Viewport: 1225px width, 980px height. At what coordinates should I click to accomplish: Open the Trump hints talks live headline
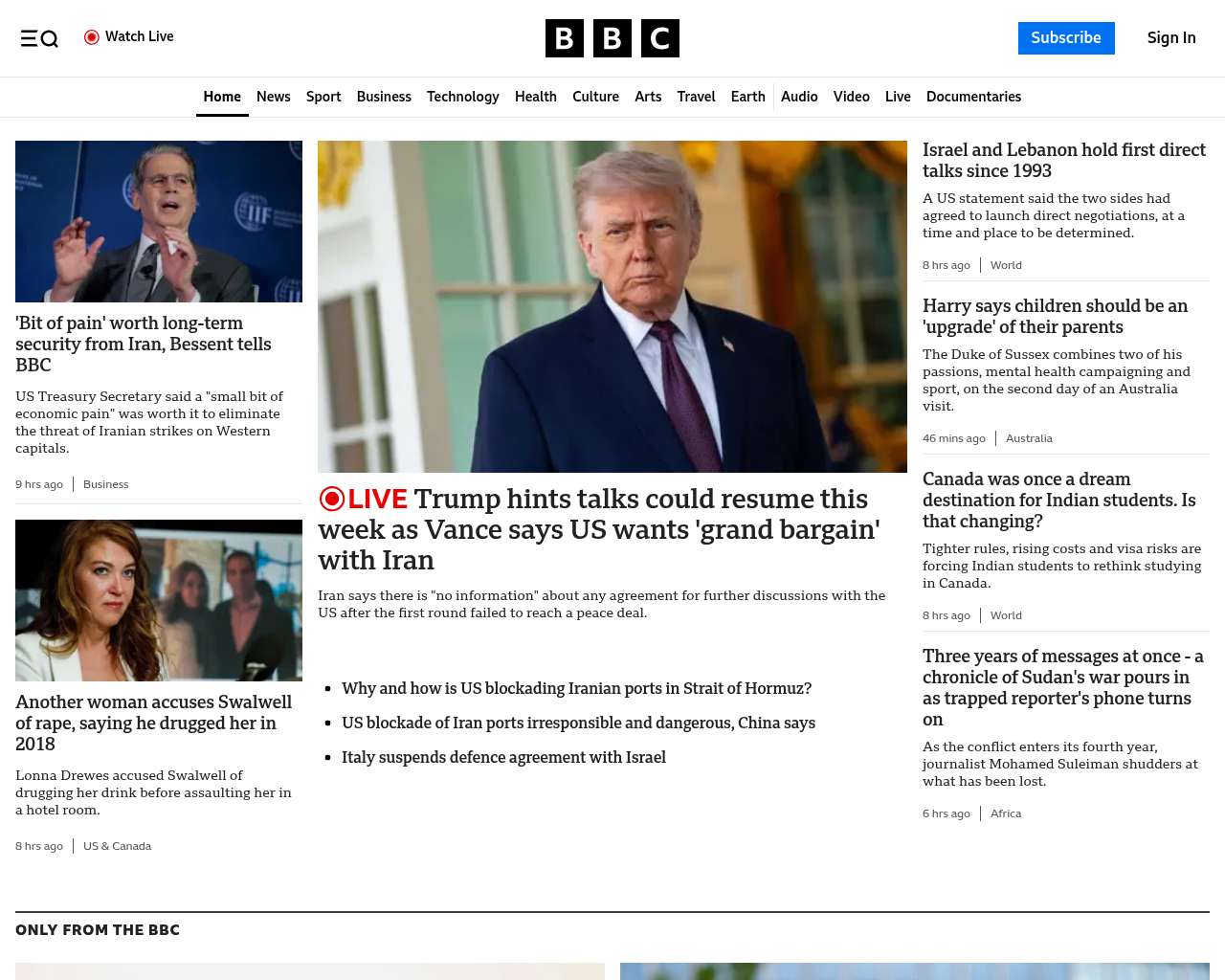599,529
